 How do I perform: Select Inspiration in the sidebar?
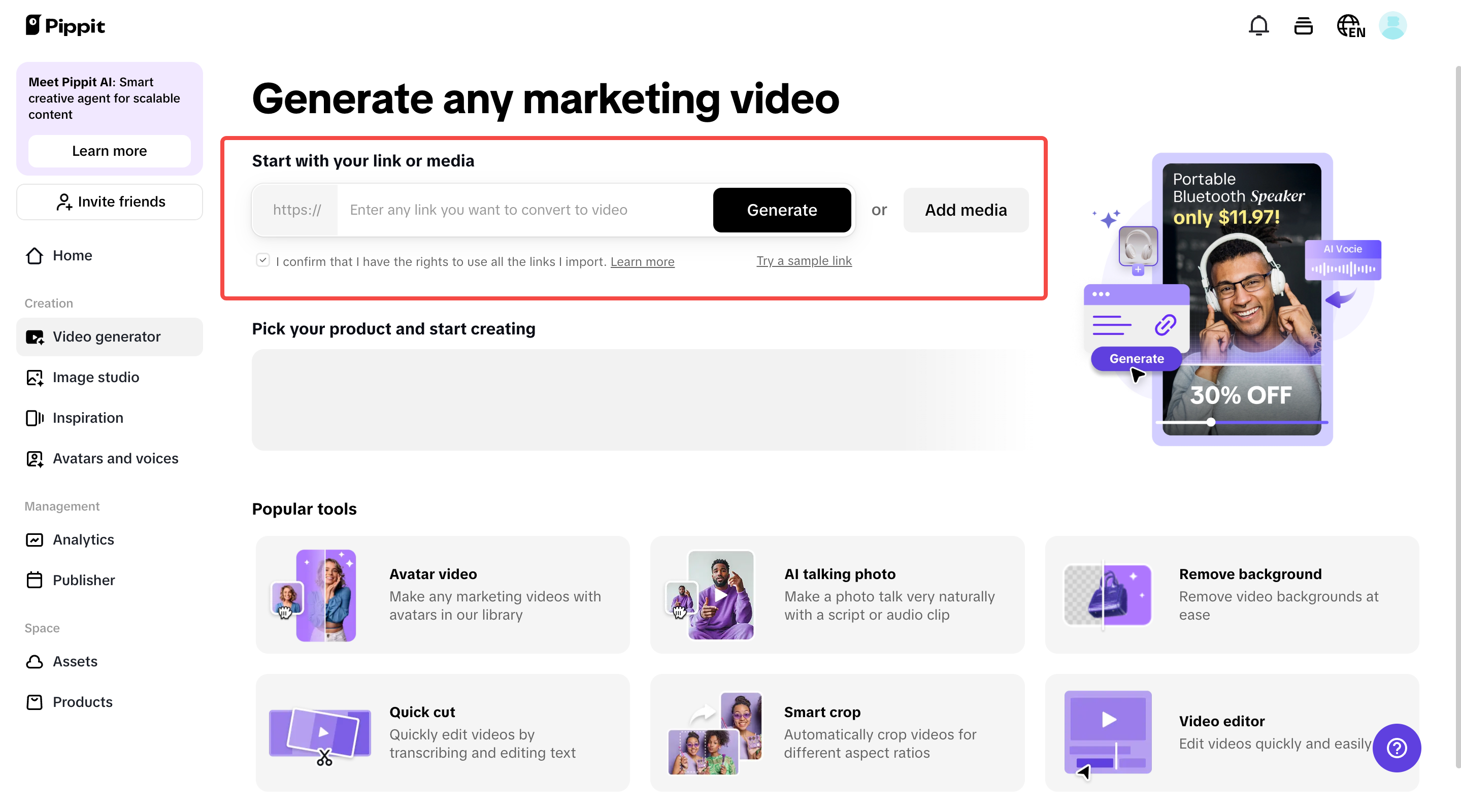point(88,418)
